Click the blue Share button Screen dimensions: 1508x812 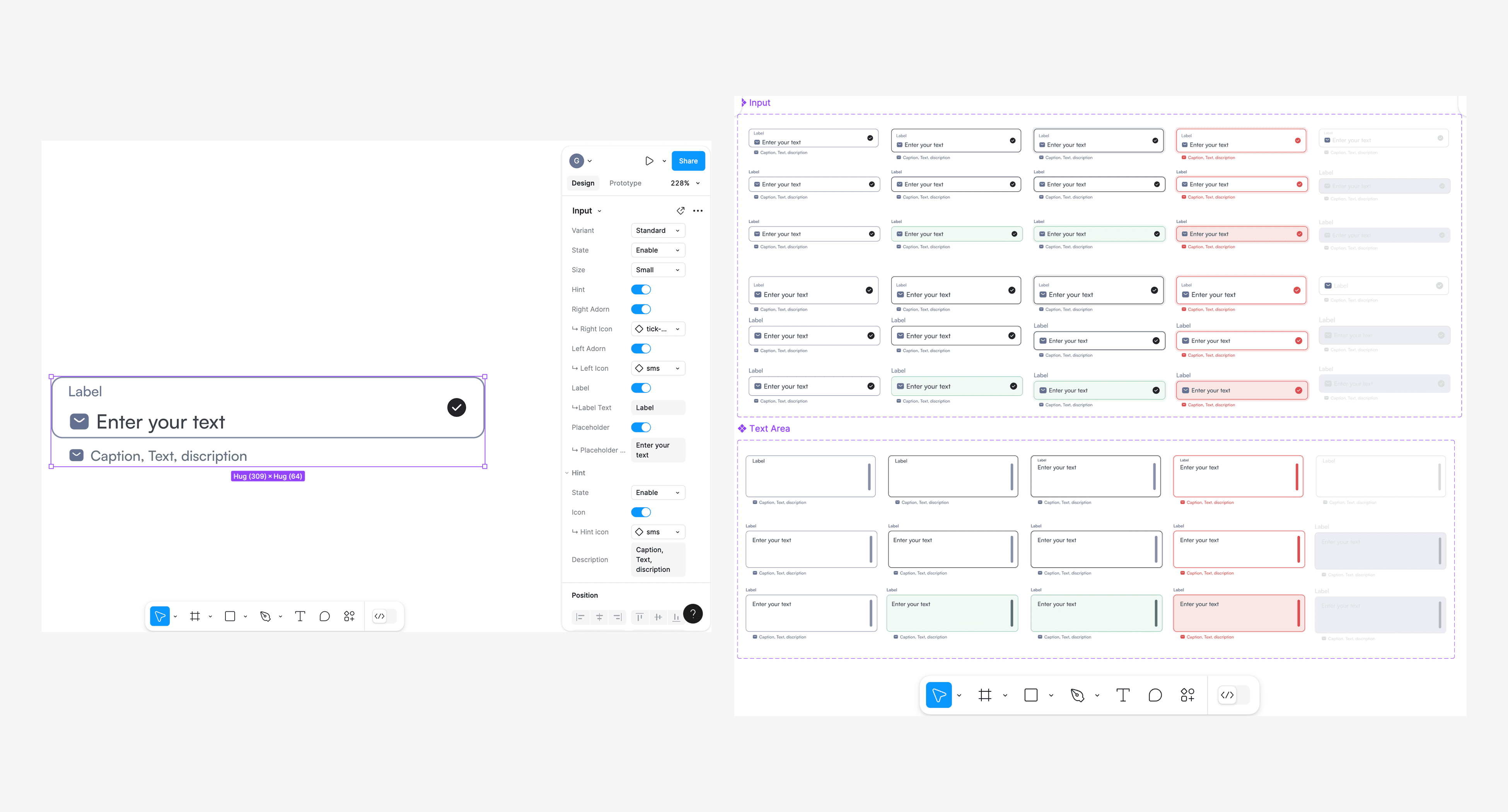point(688,161)
